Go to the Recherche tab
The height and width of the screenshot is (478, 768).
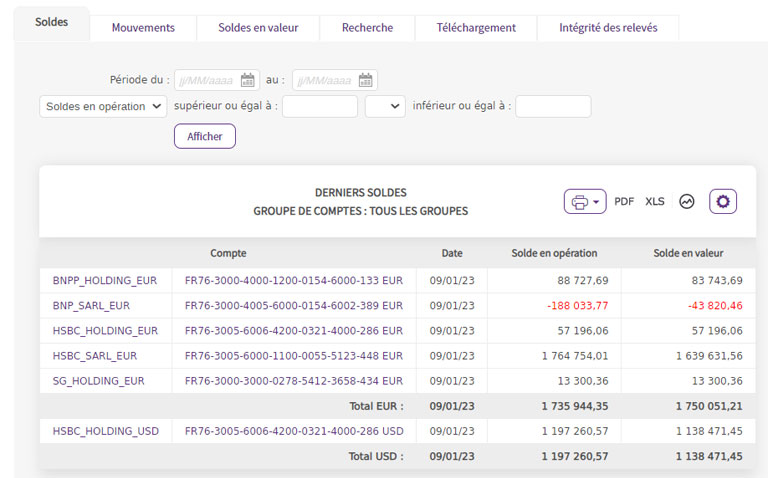[367, 28]
